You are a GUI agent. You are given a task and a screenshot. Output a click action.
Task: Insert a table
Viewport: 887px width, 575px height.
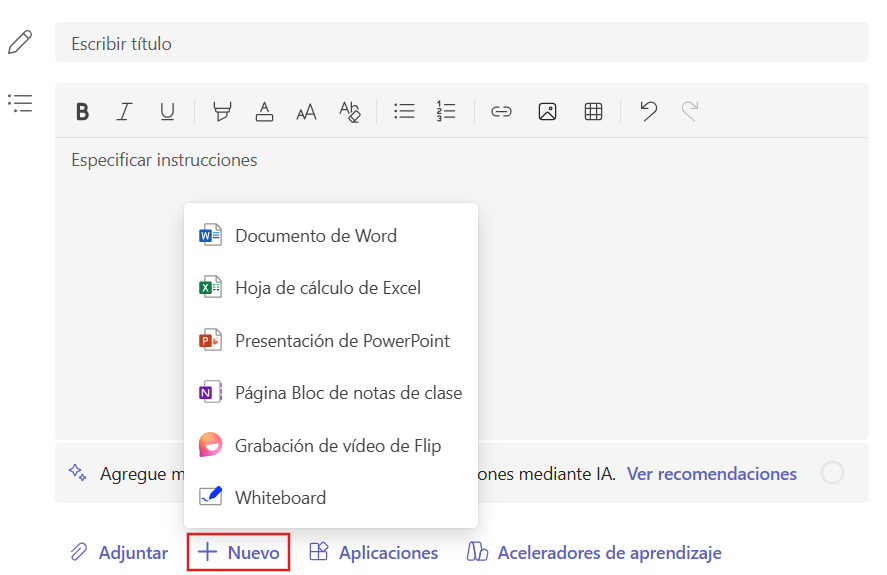tap(593, 111)
